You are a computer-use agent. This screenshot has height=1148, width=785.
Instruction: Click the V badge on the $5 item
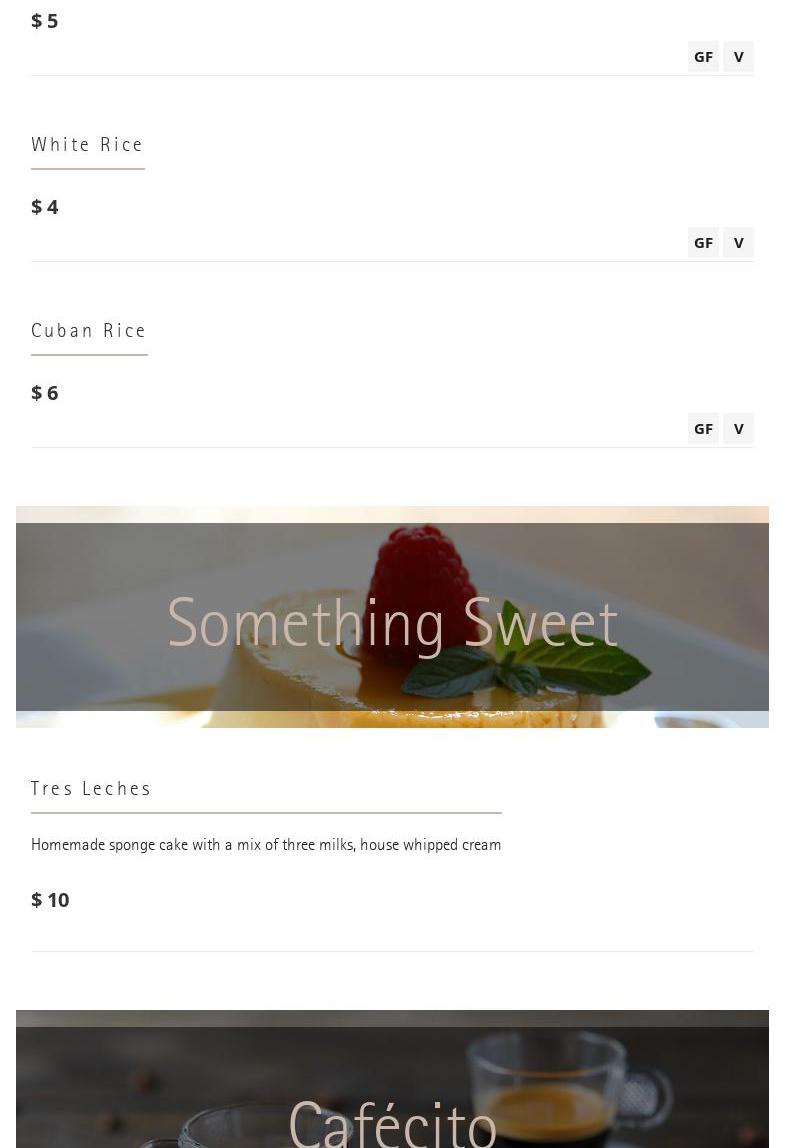coord(738,57)
